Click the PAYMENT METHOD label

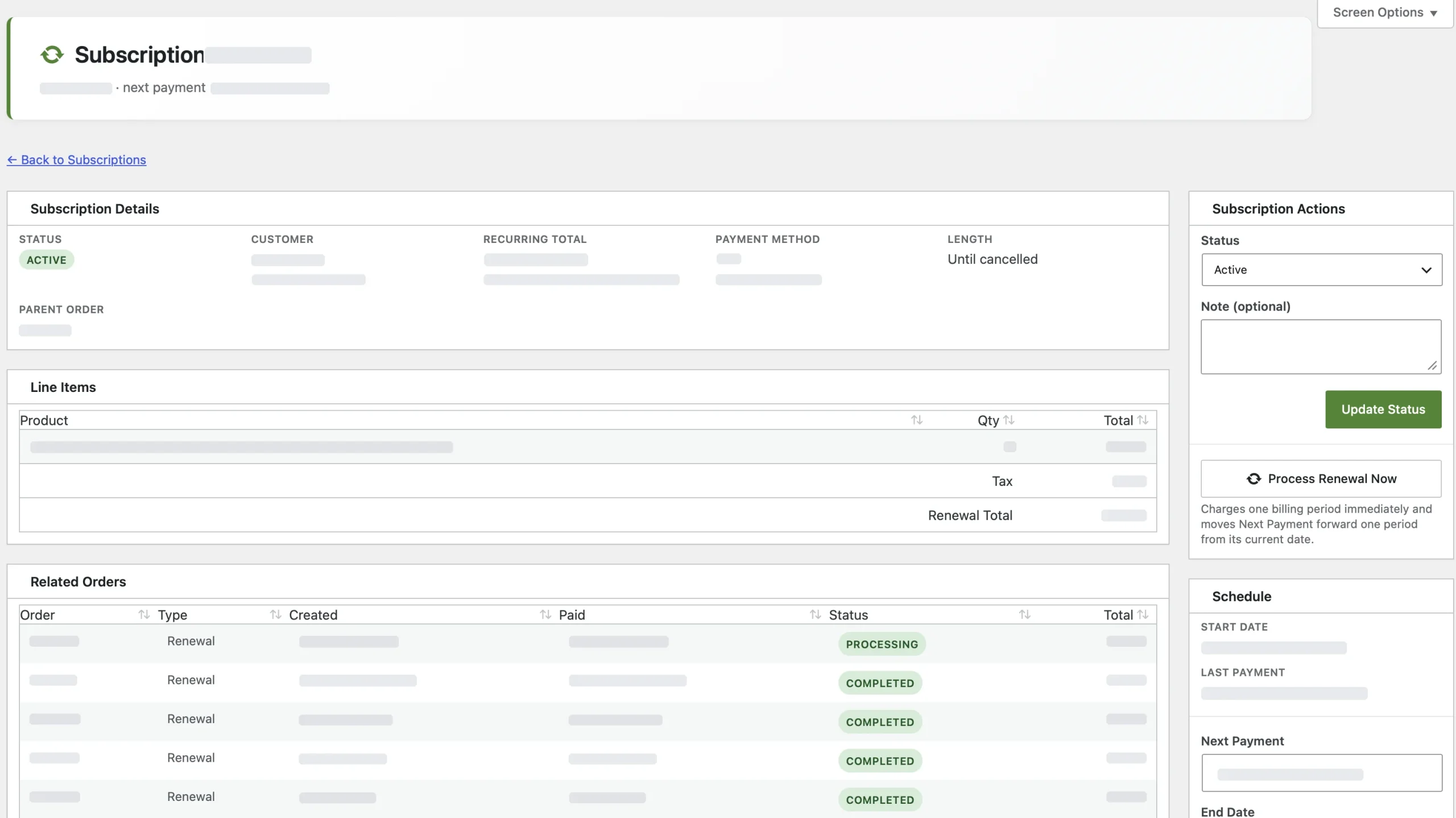[x=767, y=239]
